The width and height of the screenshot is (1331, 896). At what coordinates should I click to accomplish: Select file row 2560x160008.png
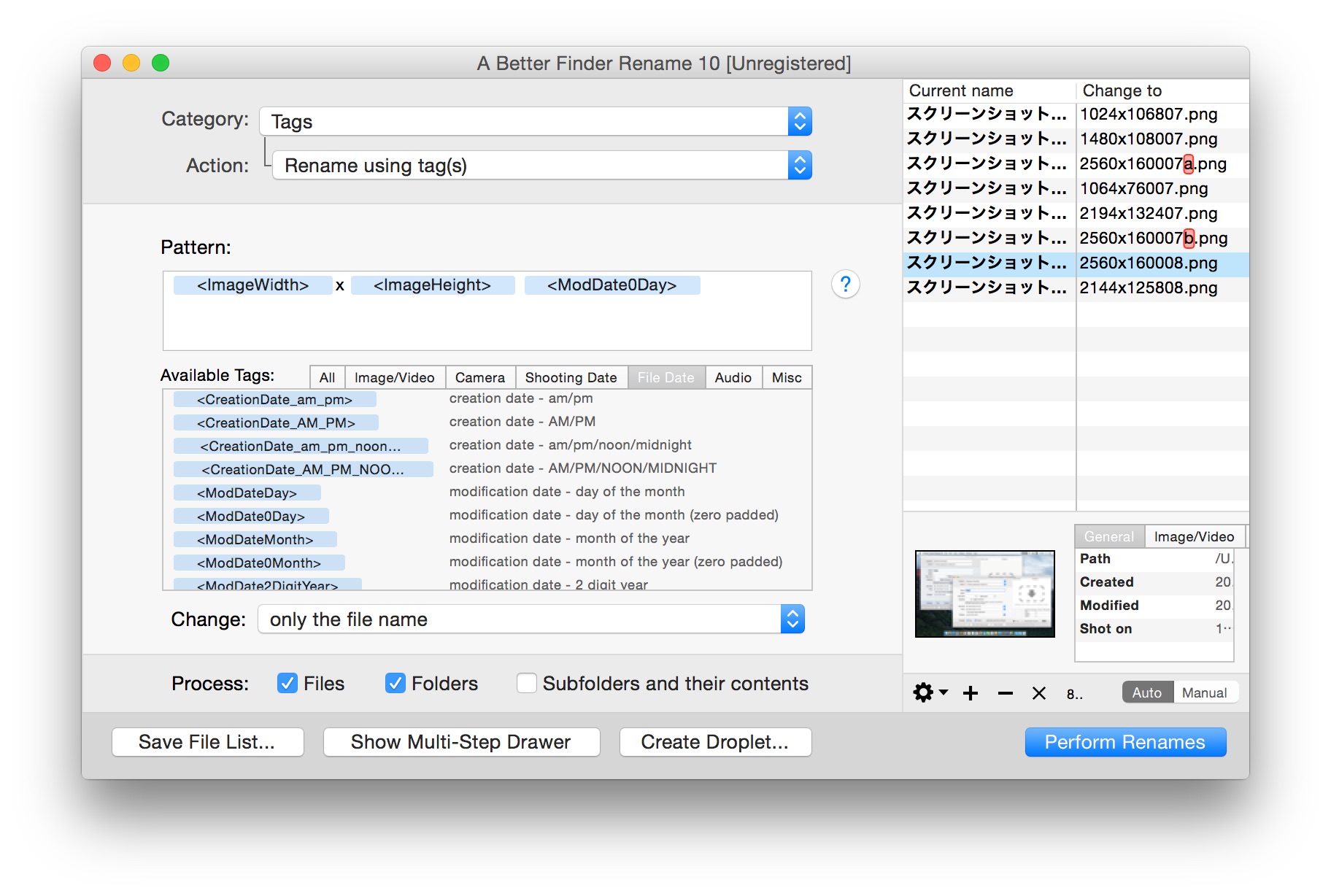(1076, 263)
